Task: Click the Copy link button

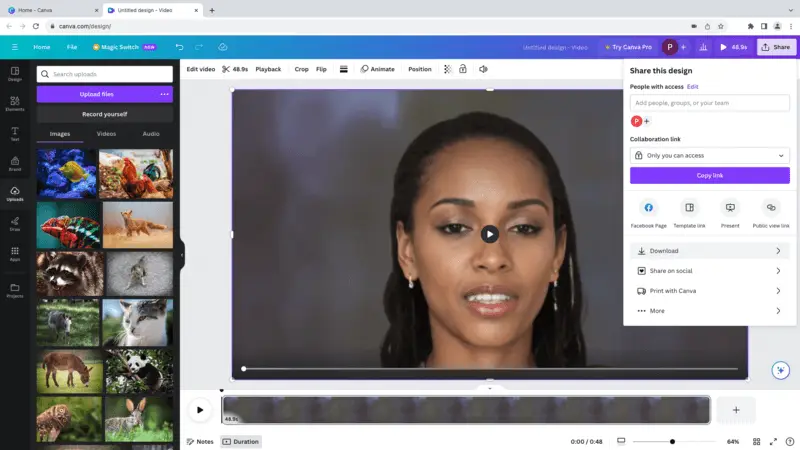Action: 709,175
